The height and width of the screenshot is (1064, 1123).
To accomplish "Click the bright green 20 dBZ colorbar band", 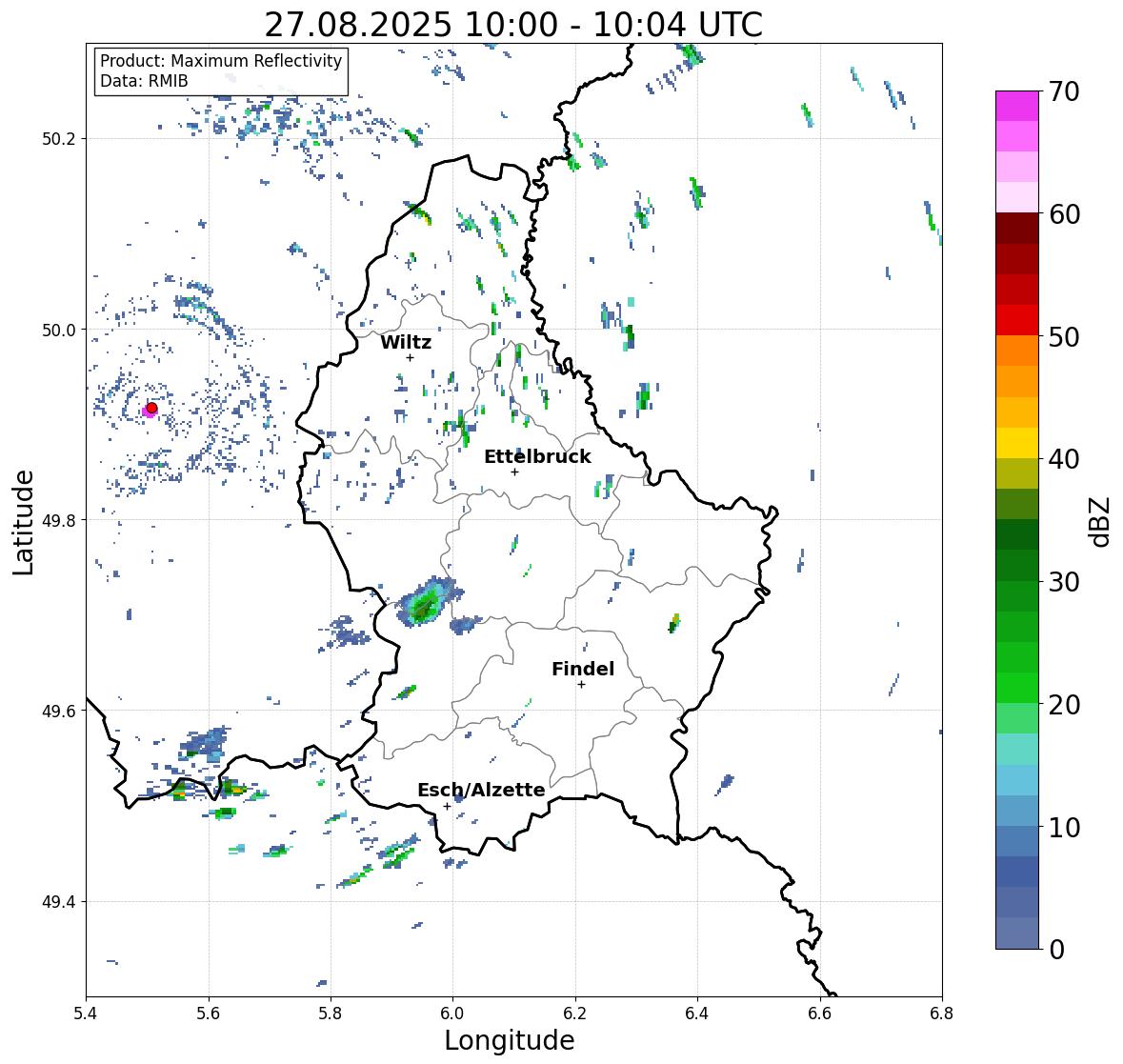I will click(1017, 688).
